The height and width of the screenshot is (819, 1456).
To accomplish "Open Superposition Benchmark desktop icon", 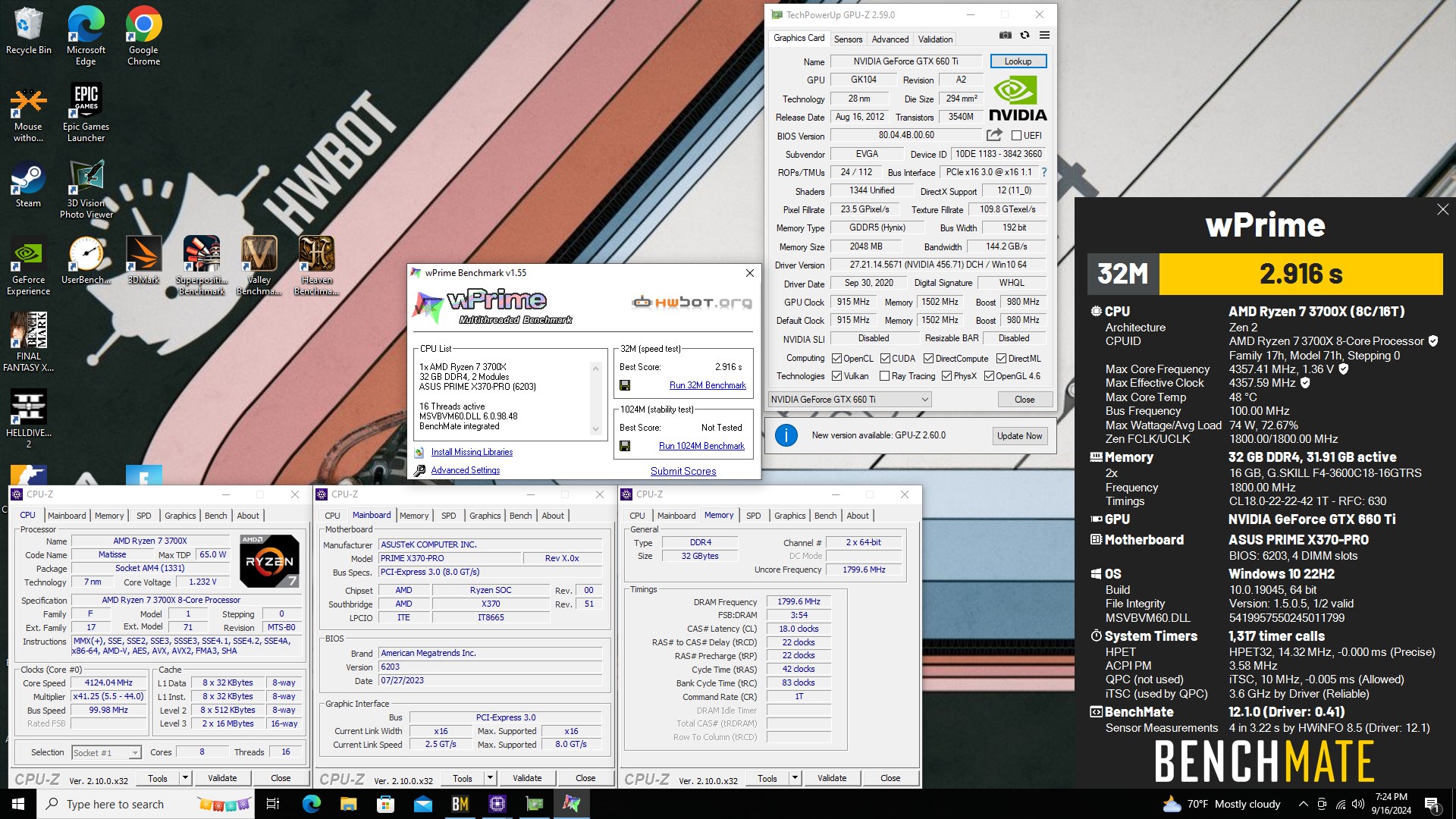I will click(x=202, y=265).
